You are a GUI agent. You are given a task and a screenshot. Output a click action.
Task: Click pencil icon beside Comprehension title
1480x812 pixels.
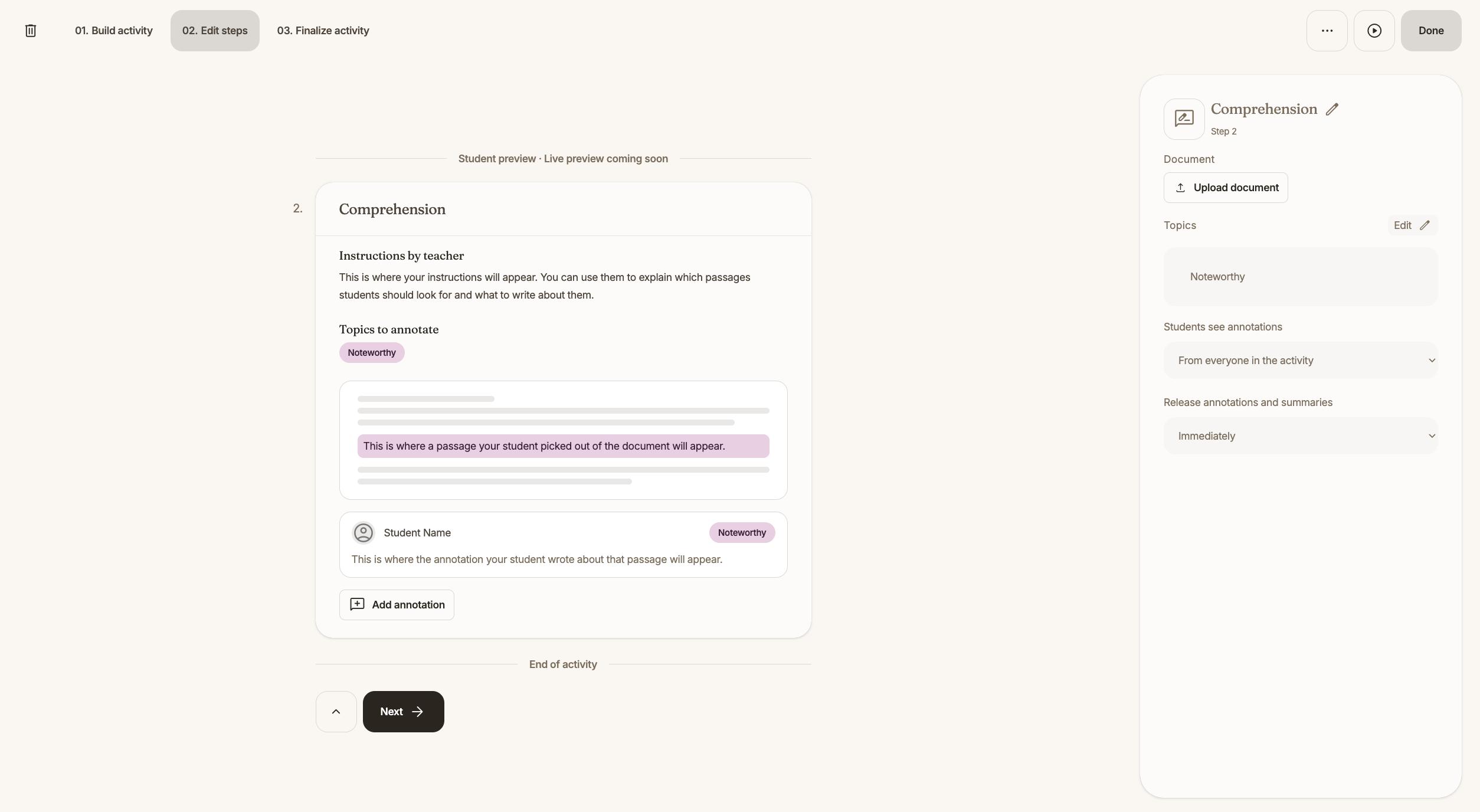(x=1332, y=109)
